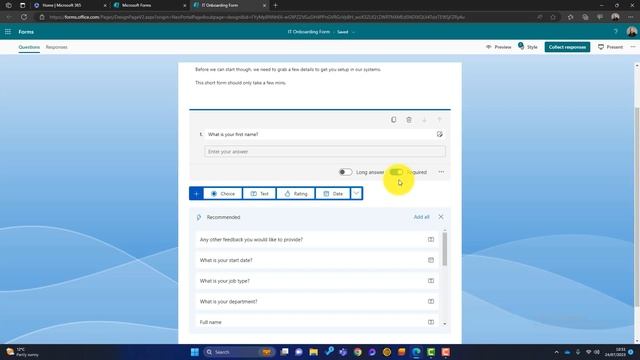Toggle the Long answer switch
The height and width of the screenshot is (360, 640).
tap(345, 172)
